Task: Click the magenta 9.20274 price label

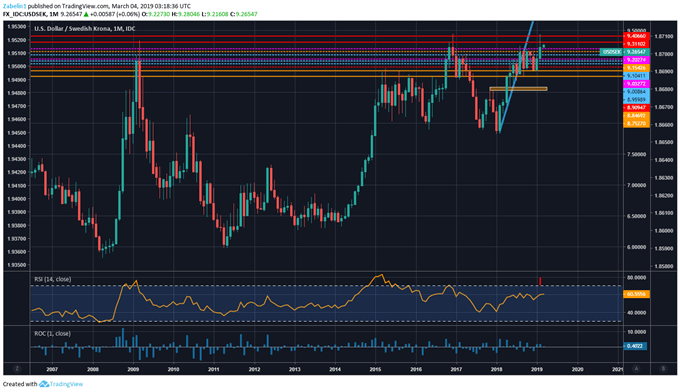Action: click(x=636, y=60)
